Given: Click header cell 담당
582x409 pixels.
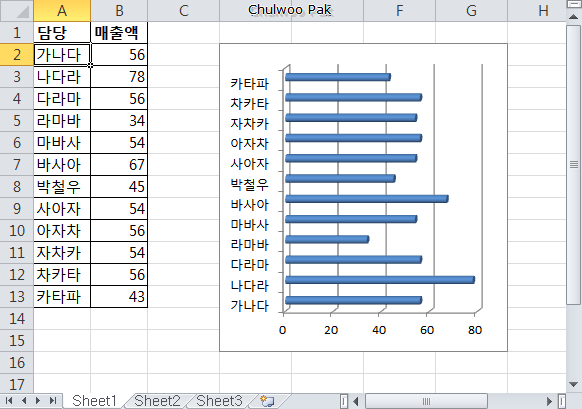Looking at the screenshot, I should tap(62, 33).
